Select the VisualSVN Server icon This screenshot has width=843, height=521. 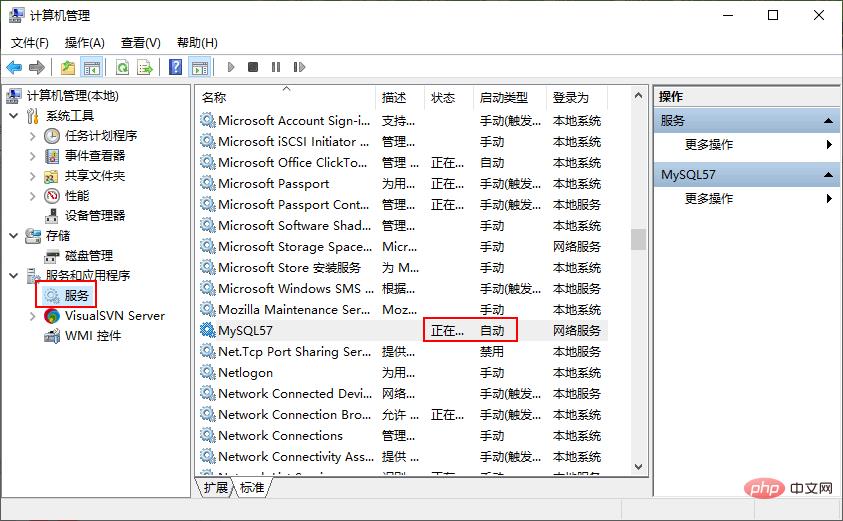pos(52,316)
